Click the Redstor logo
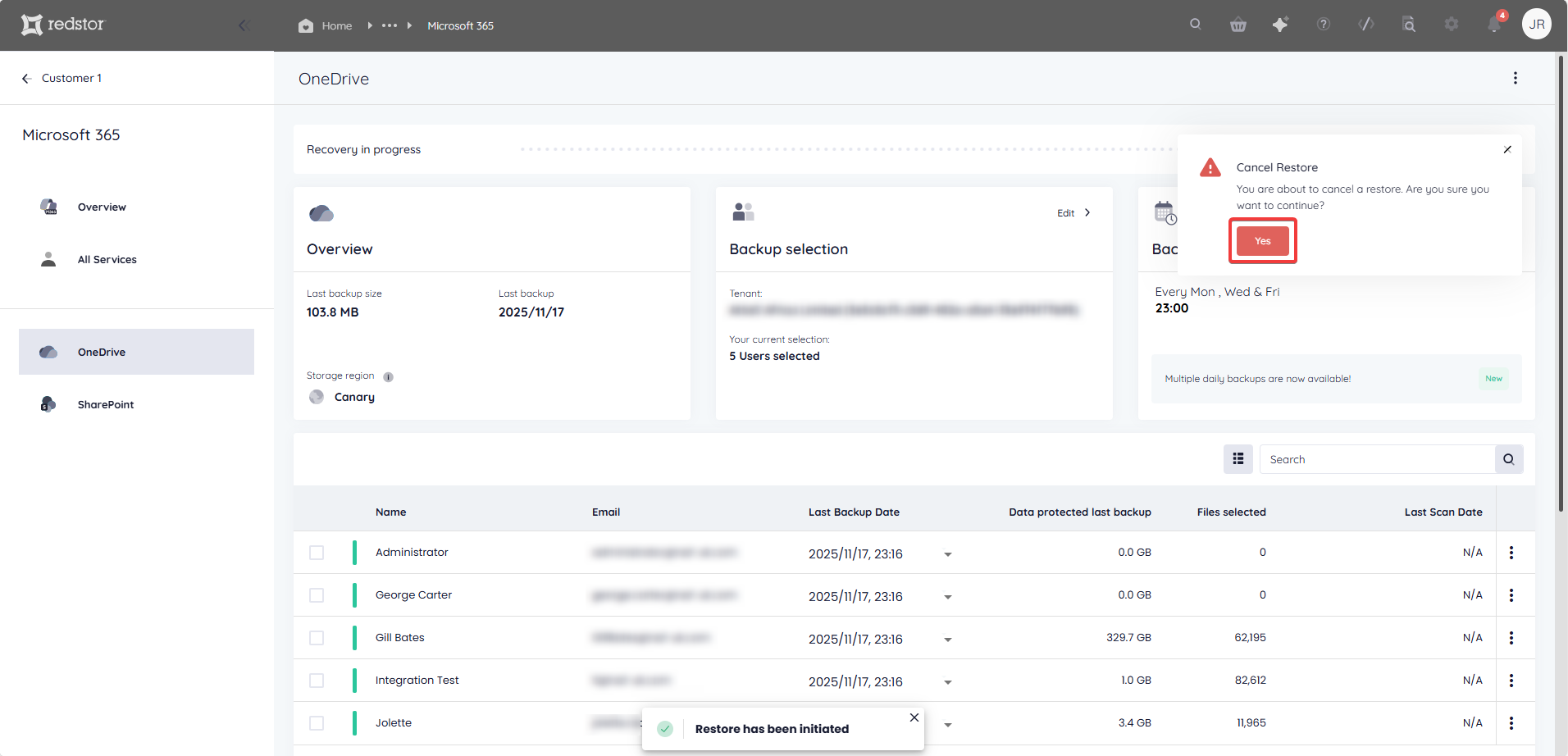 click(63, 25)
